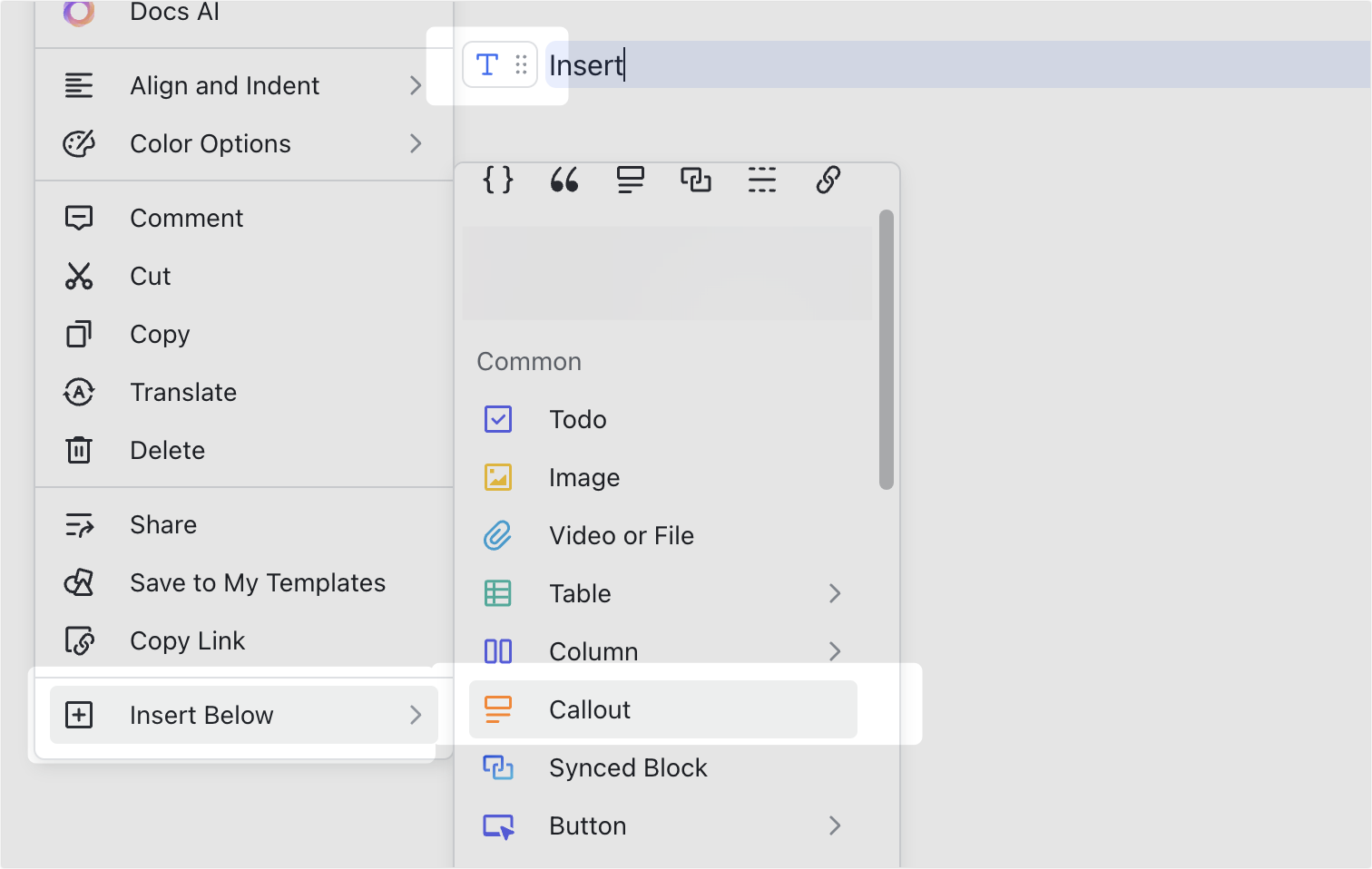The width and height of the screenshot is (1372, 869).
Task: Choose Callout from the Common section
Action: click(x=590, y=709)
